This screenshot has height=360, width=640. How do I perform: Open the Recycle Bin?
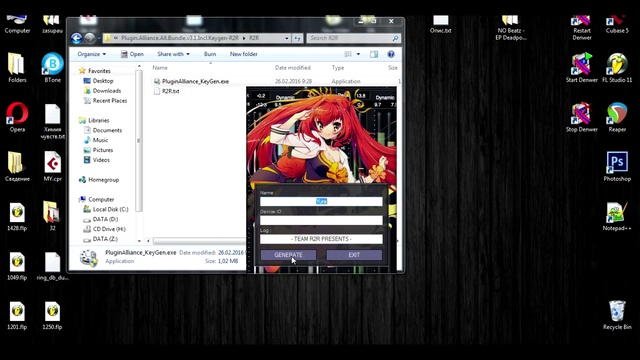[617, 315]
